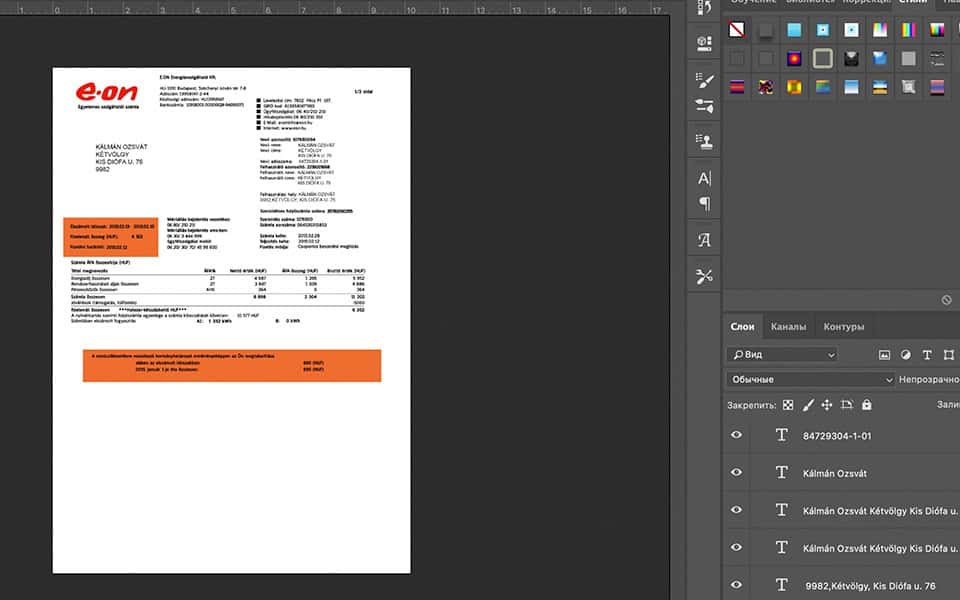Click the T thumbnail of 9982,Kétvölgy layer

click(781, 585)
